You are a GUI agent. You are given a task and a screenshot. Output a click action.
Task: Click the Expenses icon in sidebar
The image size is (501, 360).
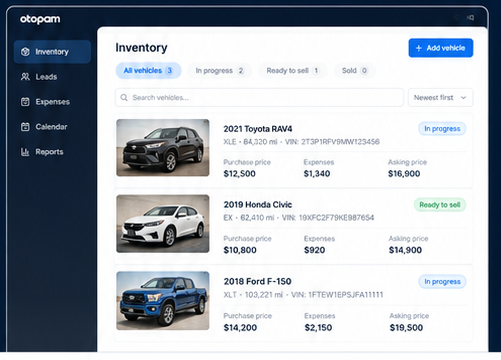pyautogui.click(x=25, y=102)
